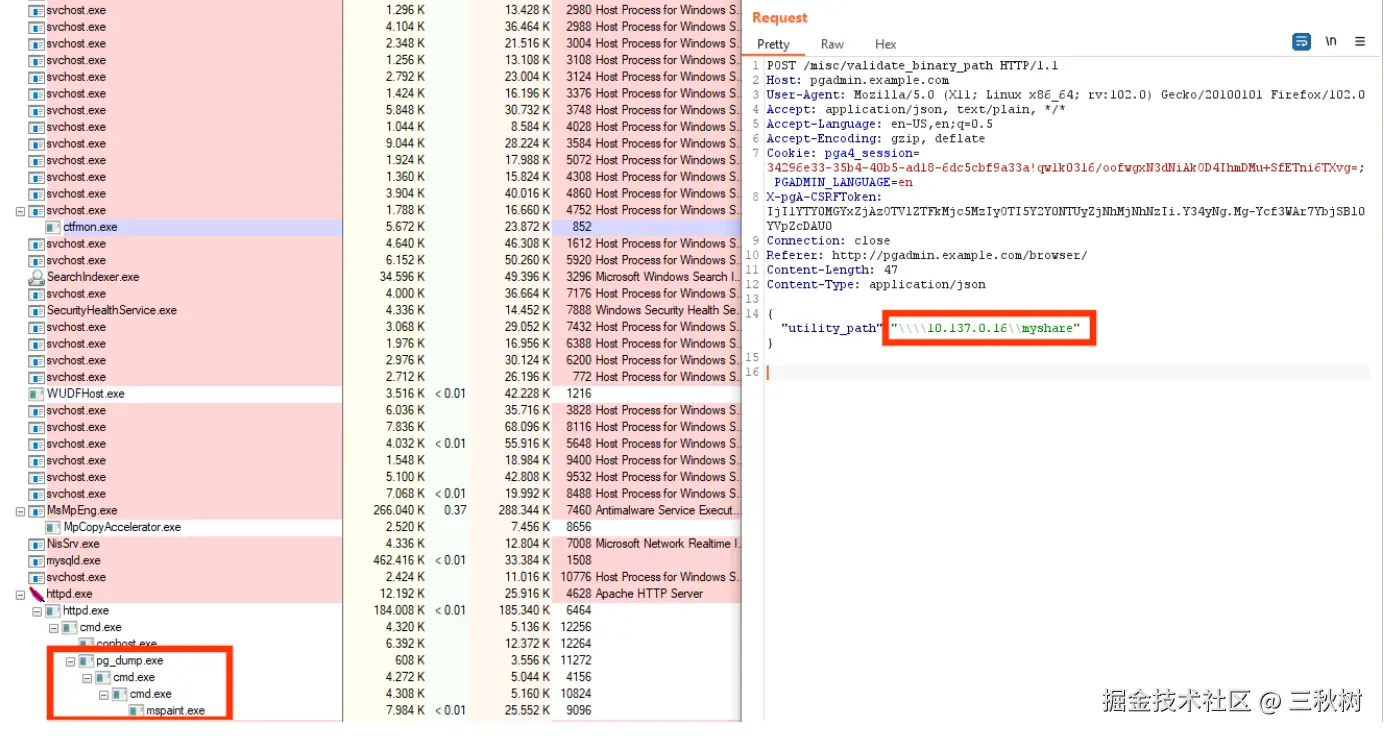This screenshot has height=736, width=1384.
Task: Click icon of cmd.exe with PID 4156
Action: tap(103, 677)
